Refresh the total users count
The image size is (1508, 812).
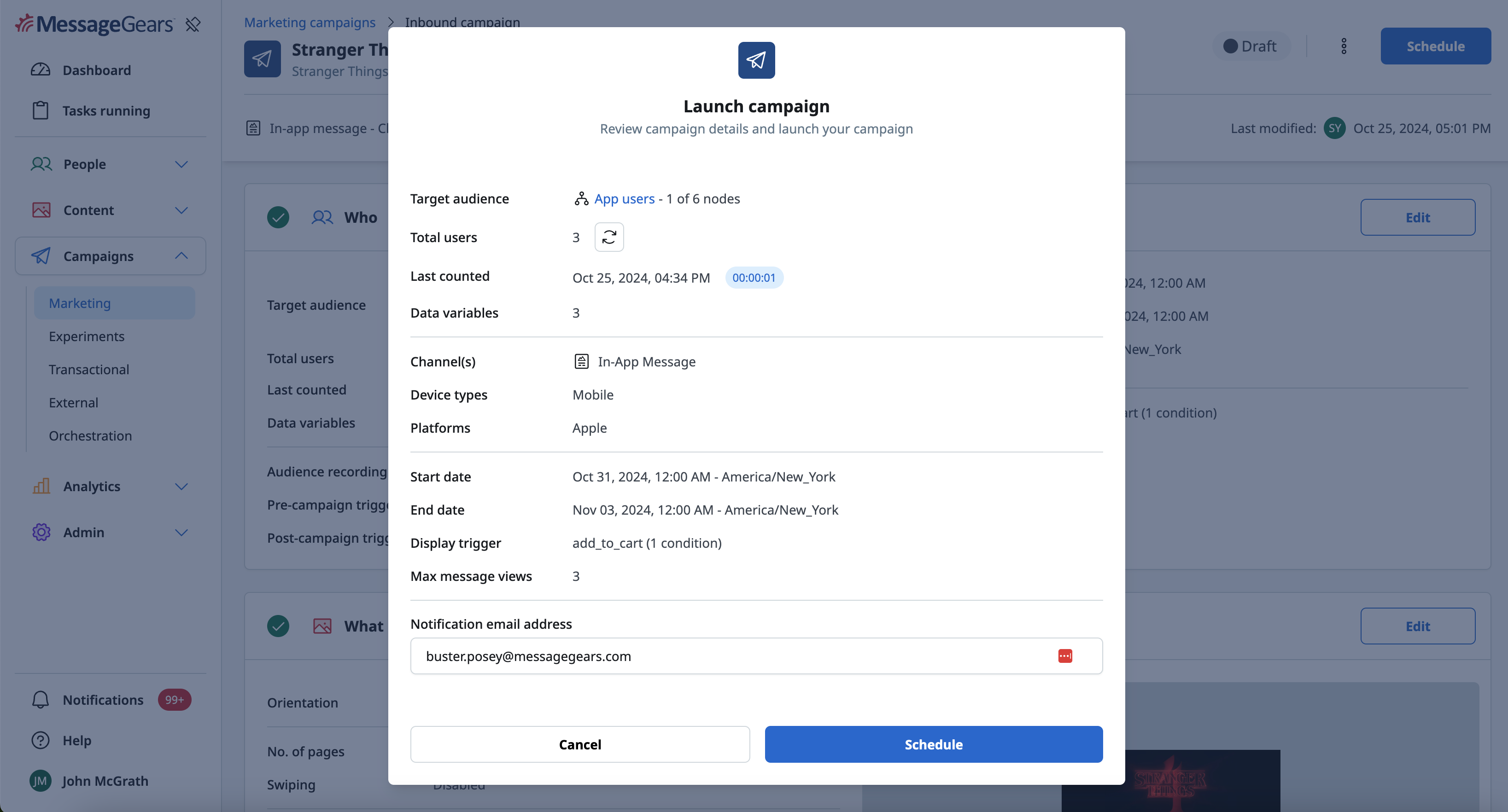click(609, 237)
